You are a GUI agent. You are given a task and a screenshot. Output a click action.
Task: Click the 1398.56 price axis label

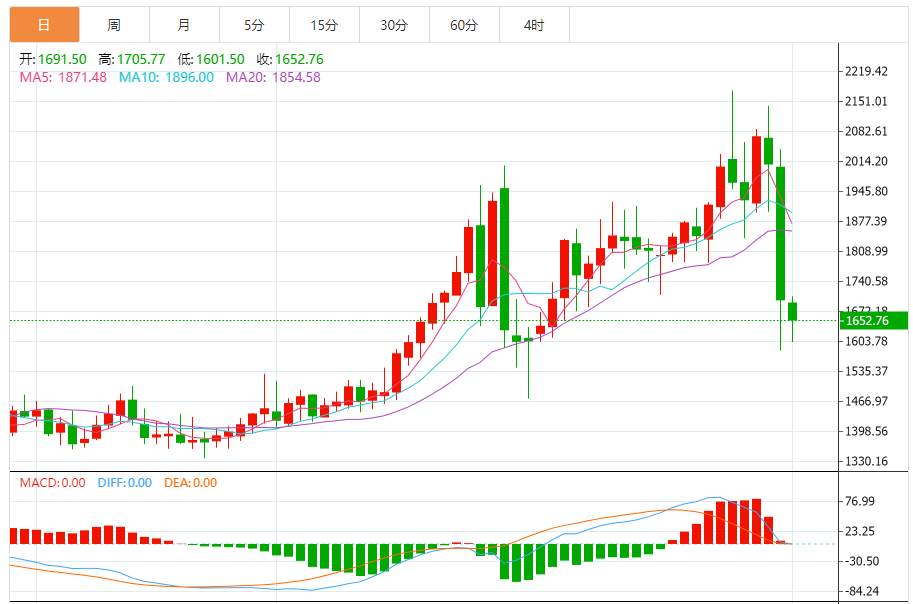[866, 432]
